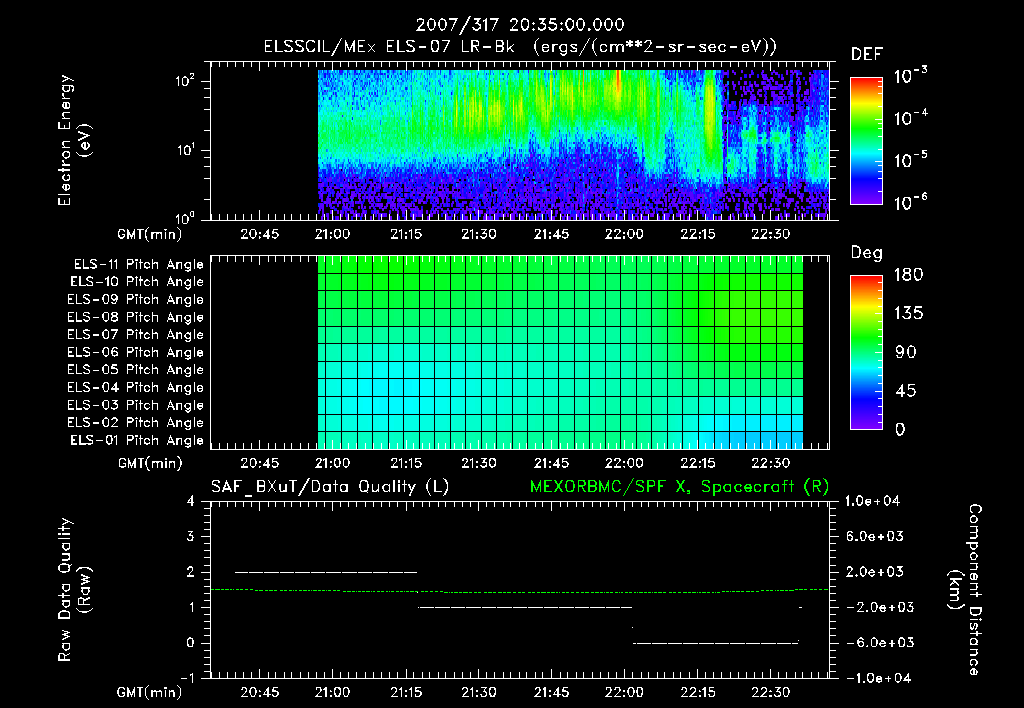Click the 22:00 time label under spectrogram
Viewport: 1024px width, 708px height.
tap(624, 234)
